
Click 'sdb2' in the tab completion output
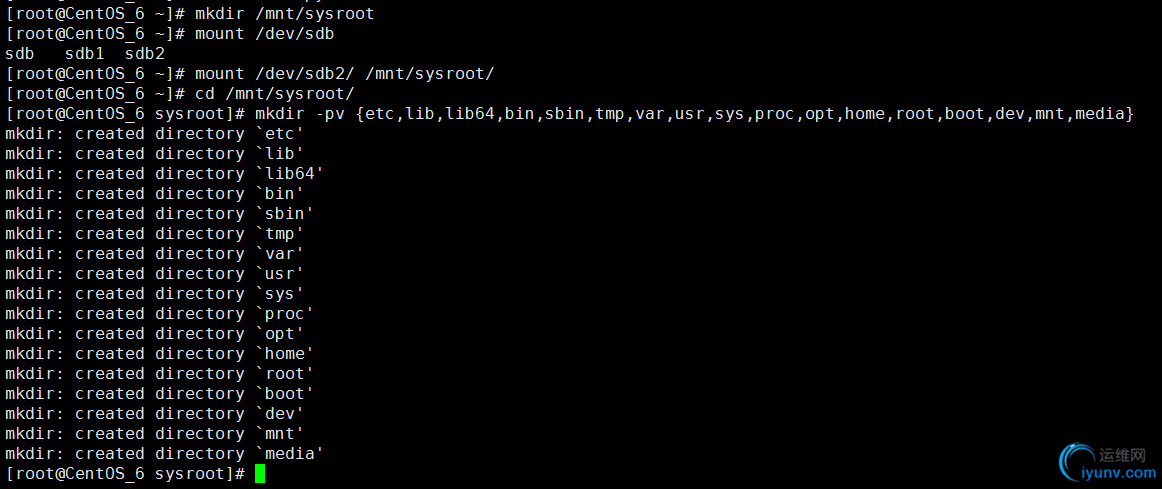145,54
